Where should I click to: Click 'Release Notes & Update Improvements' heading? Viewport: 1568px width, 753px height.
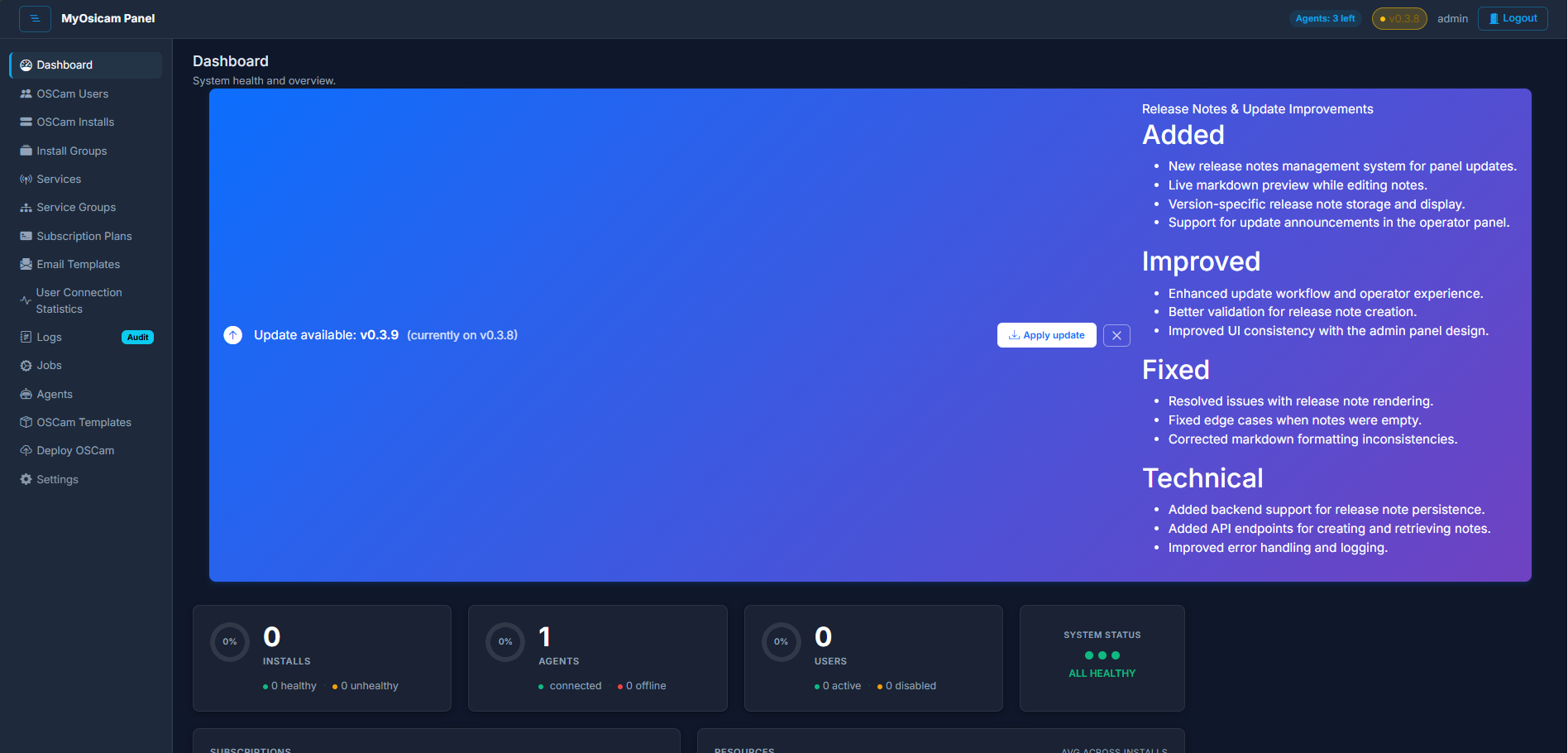1257,109
